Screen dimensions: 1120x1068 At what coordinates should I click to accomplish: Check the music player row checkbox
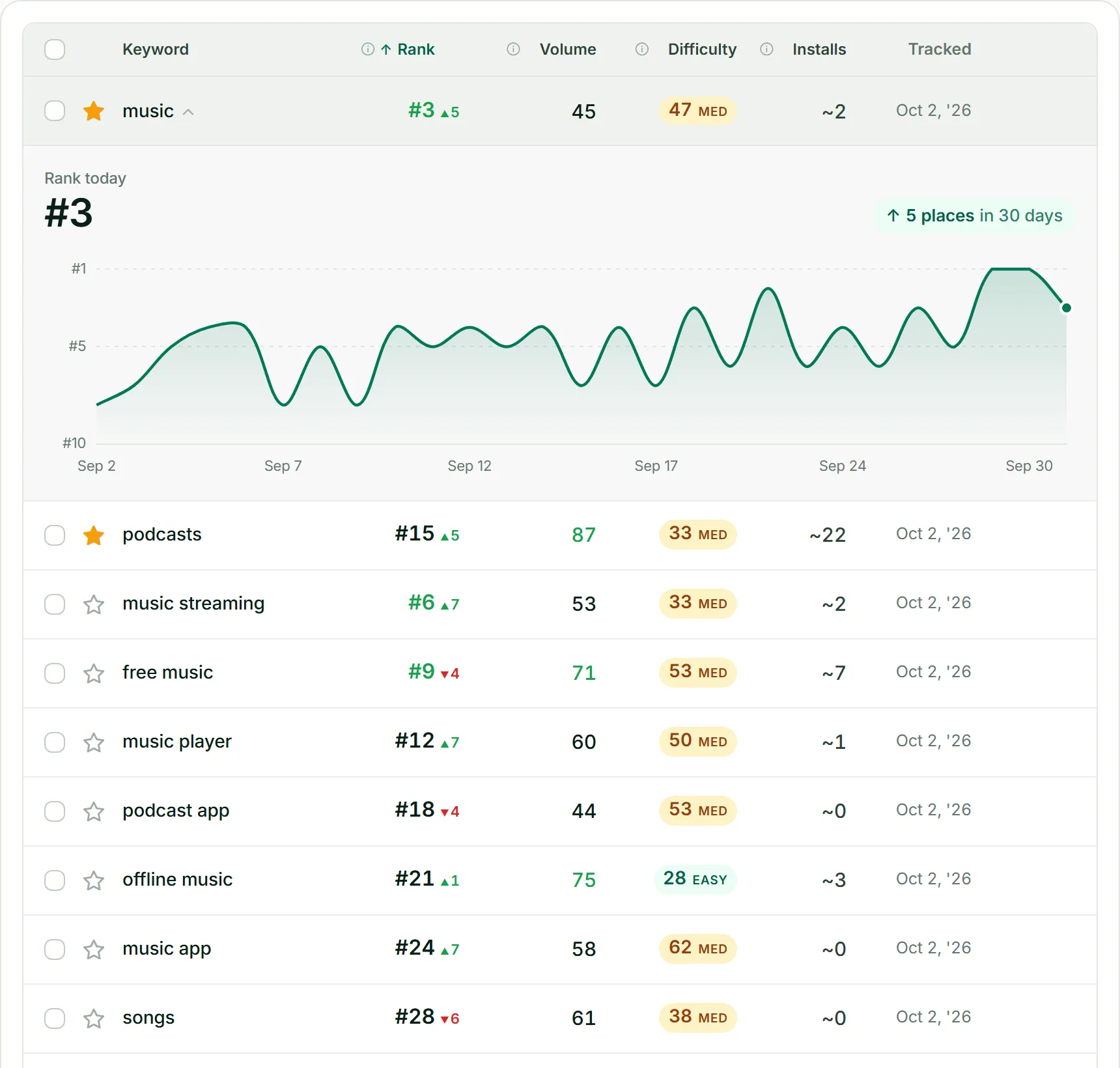(x=55, y=742)
